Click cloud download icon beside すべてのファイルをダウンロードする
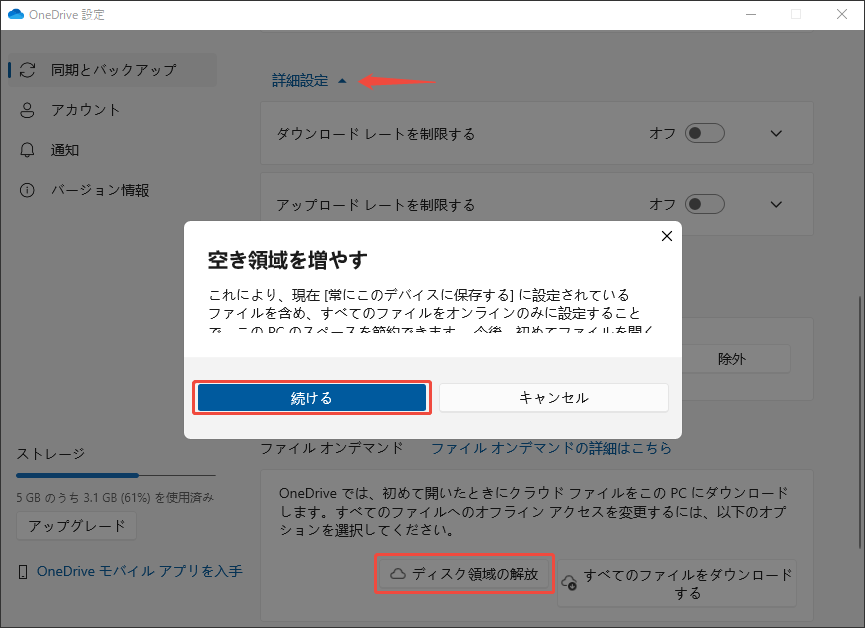Screen dimensions: 865x628 (x=569, y=583)
